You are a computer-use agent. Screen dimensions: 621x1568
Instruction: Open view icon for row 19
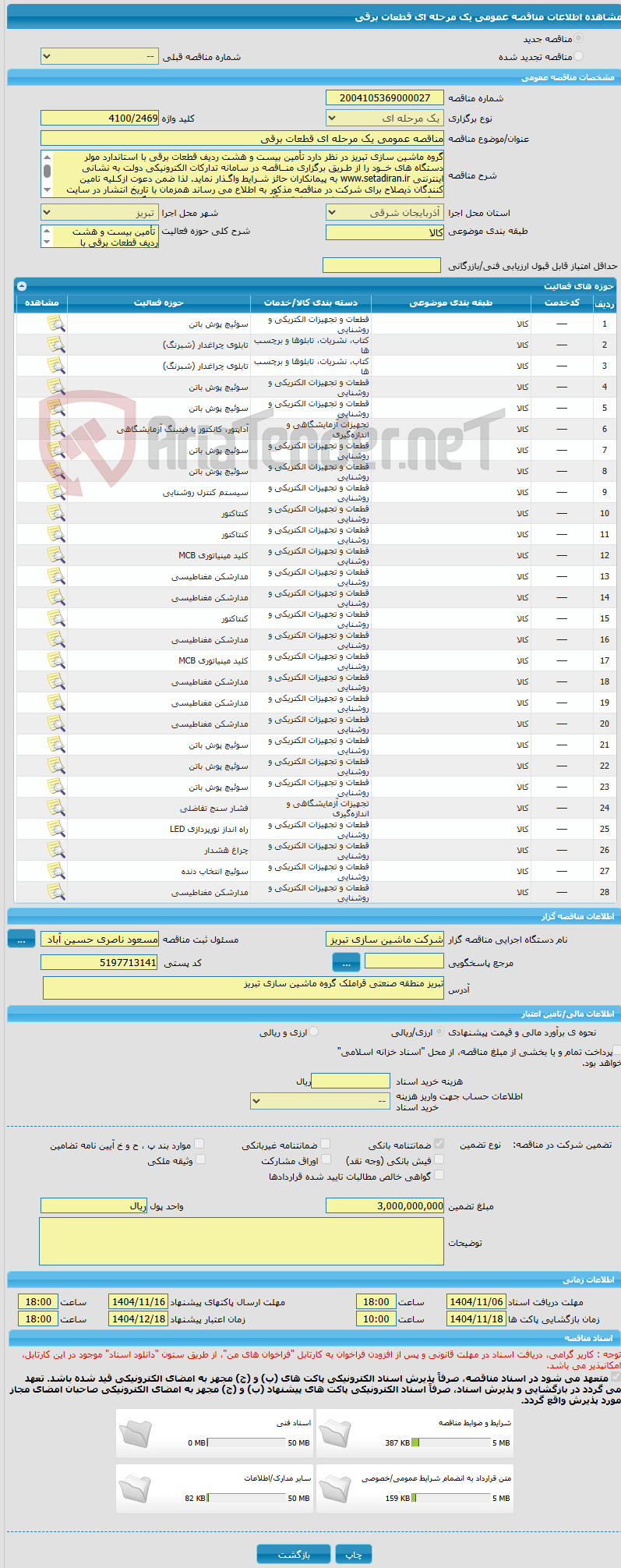pos(56,703)
